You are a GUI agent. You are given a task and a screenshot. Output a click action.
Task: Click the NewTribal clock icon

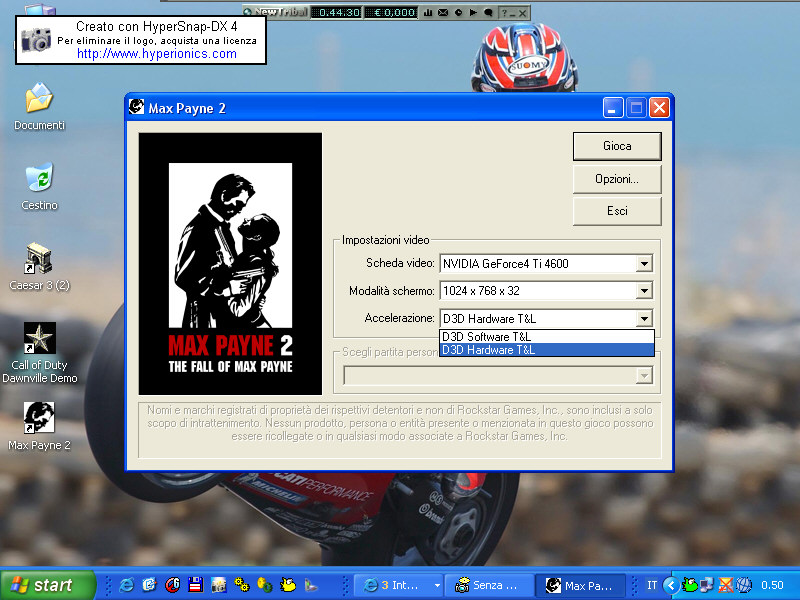(x=458, y=12)
